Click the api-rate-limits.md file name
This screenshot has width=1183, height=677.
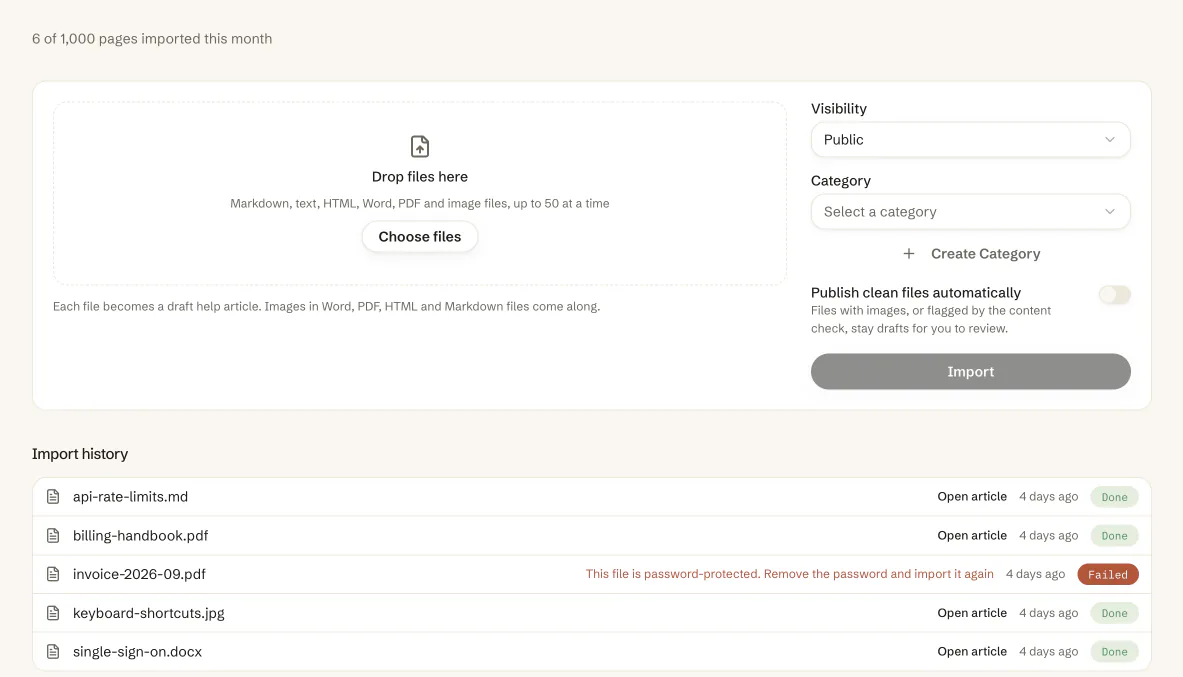click(131, 497)
